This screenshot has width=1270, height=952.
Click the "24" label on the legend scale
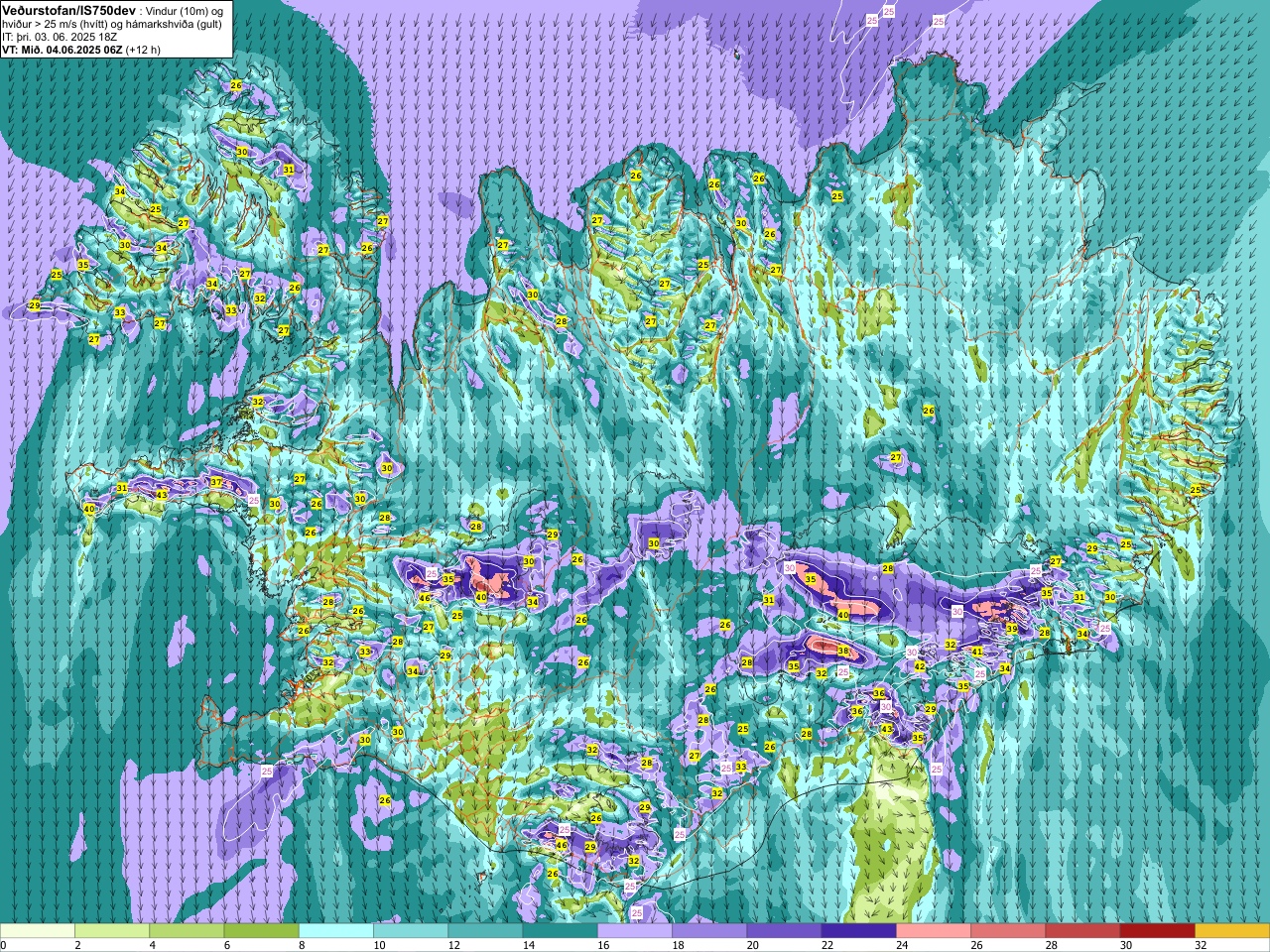(902, 946)
